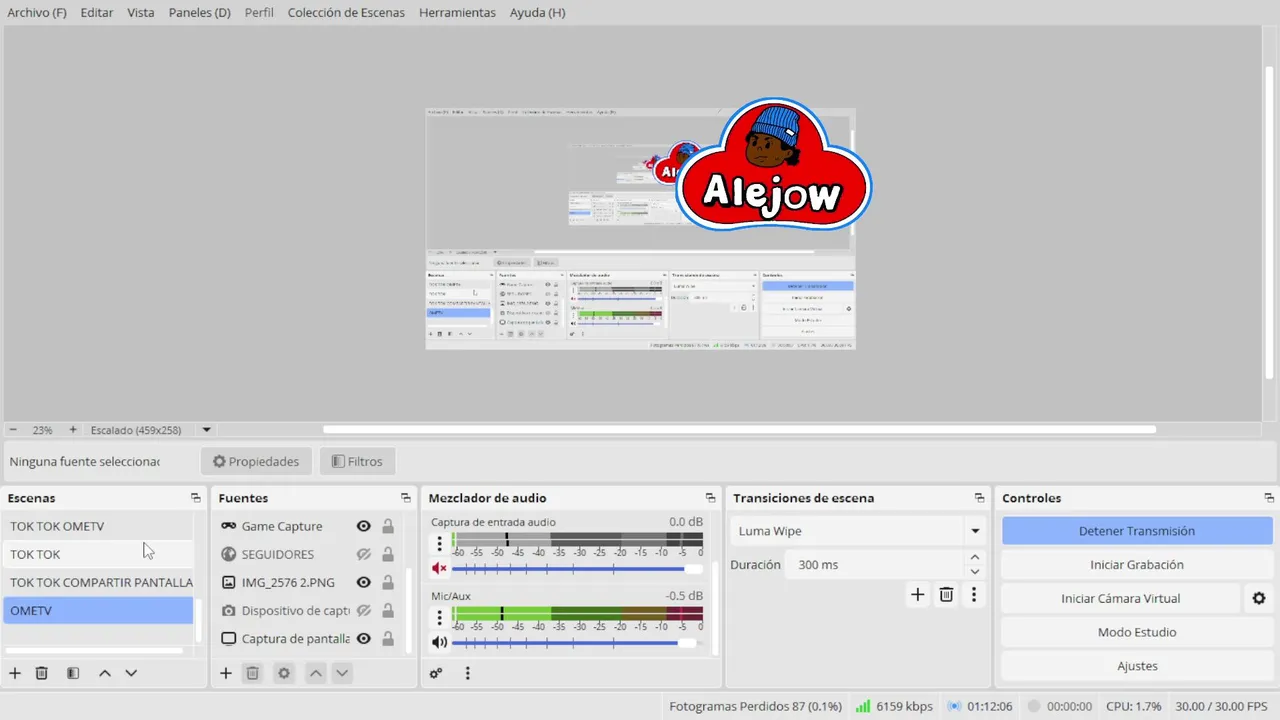1280x720 pixels.
Task: Click Iniciar Grabación button
Action: [1137, 565]
